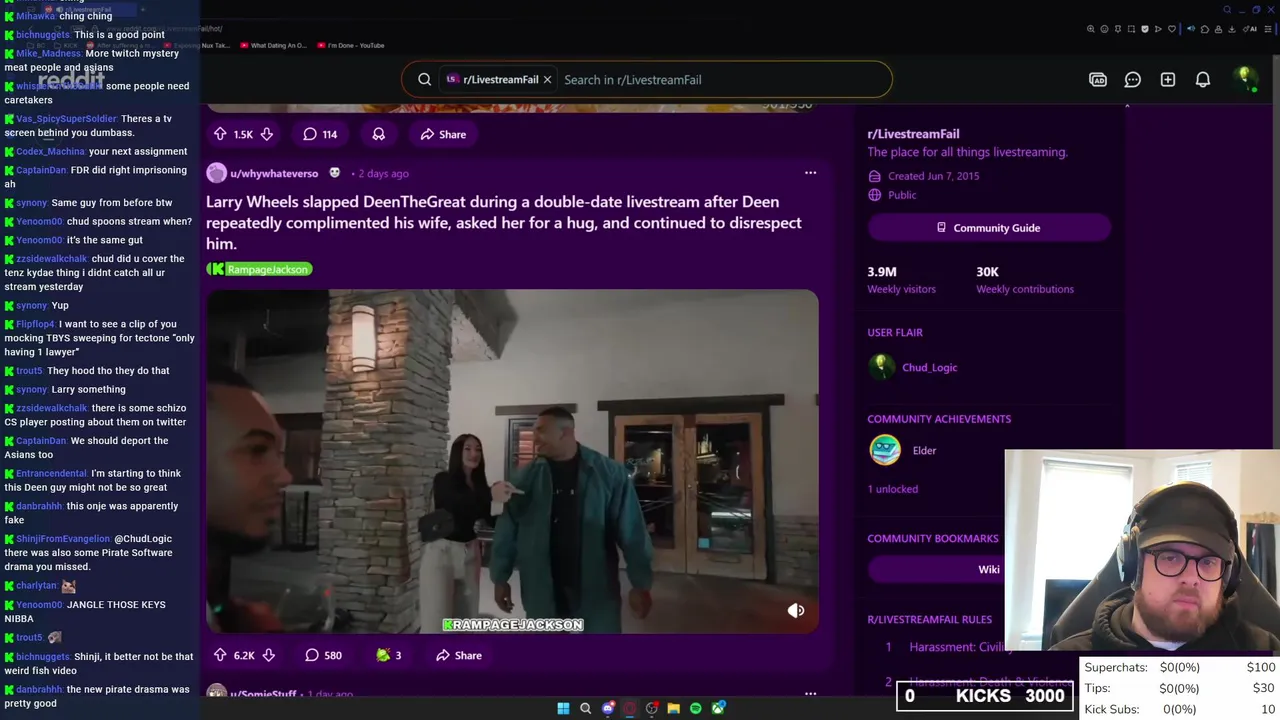Screen dimensions: 1280x720
Task: Open the Larry Wheels slapped DeenTheGreat post title
Action: [504, 222]
